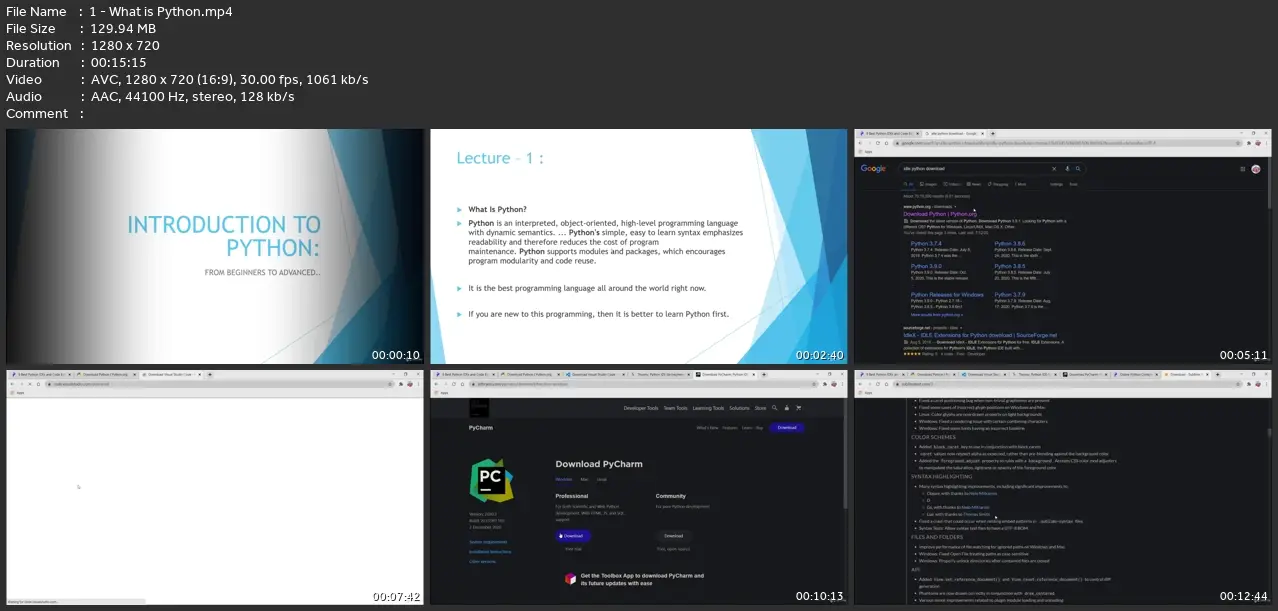Screen dimensions: 1278x611
Task: Open the IdleX SourceForge search result
Action: click(x=980, y=335)
